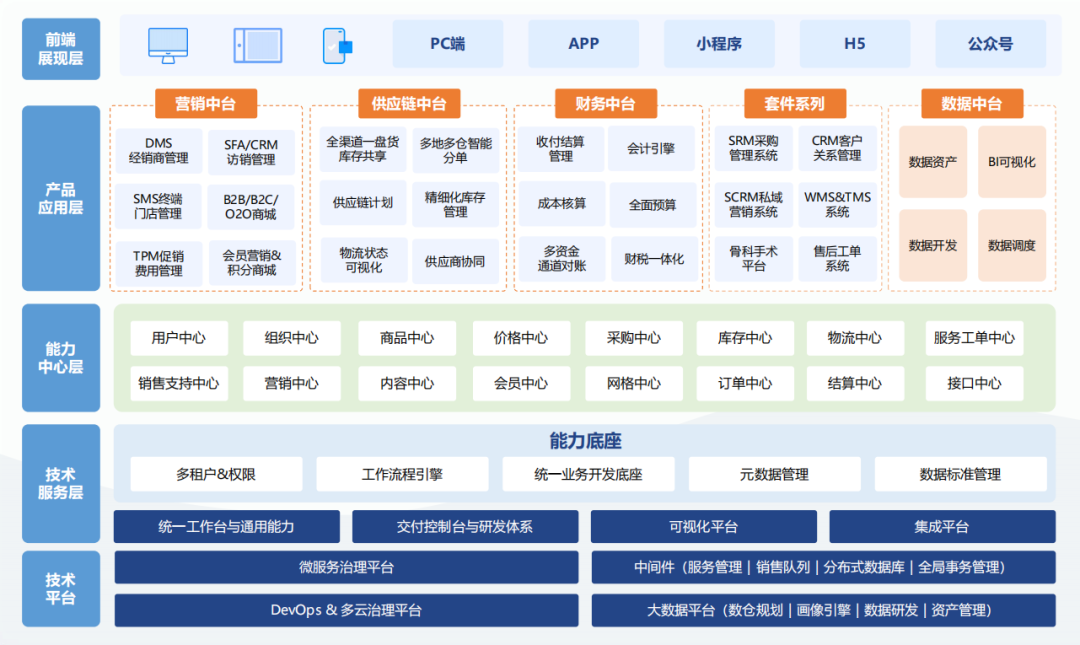The image size is (1080, 645).
Task: Click SFA/CRM访销管理 module
Action: [251, 152]
